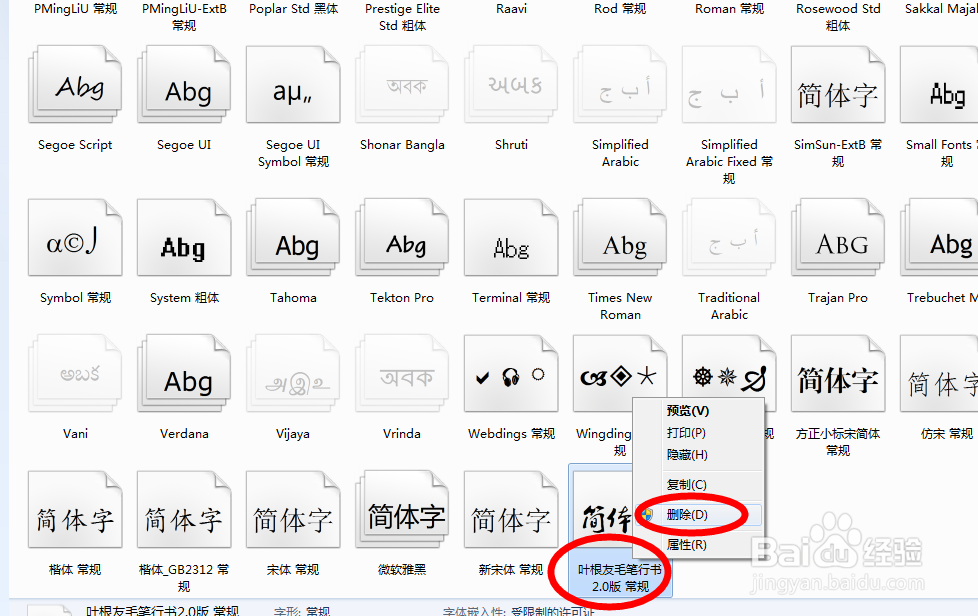This screenshot has height=616, width=978.
Task: Click the Rosewood Std 粗体 font name
Action: coord(838,17)
